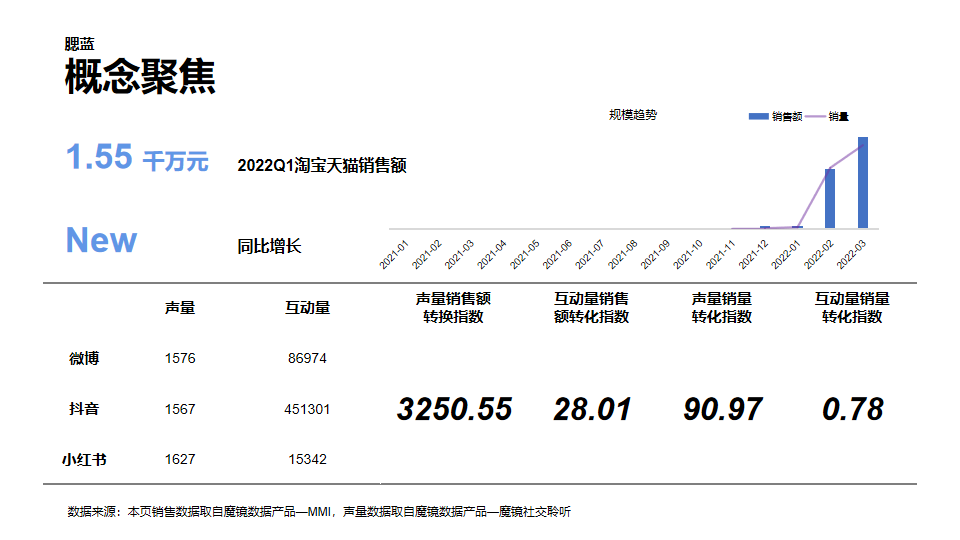Click the 抖音 row label
This screenshot has height=540, width=960.
point(84,408)
